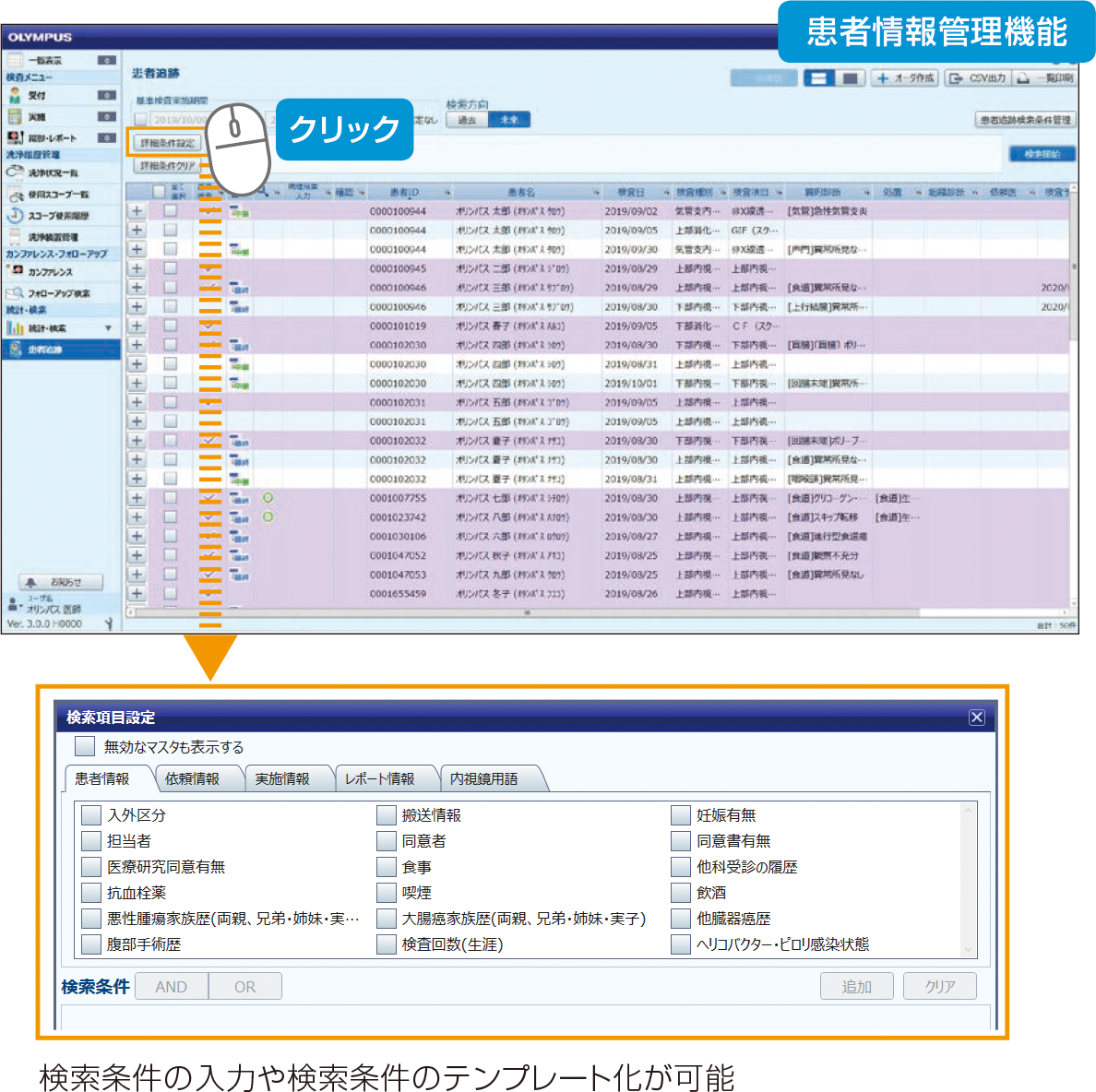Switch to the 内視鏡用語 tab
Viewport: 1096px width, 1092px height.
(484, 779)
